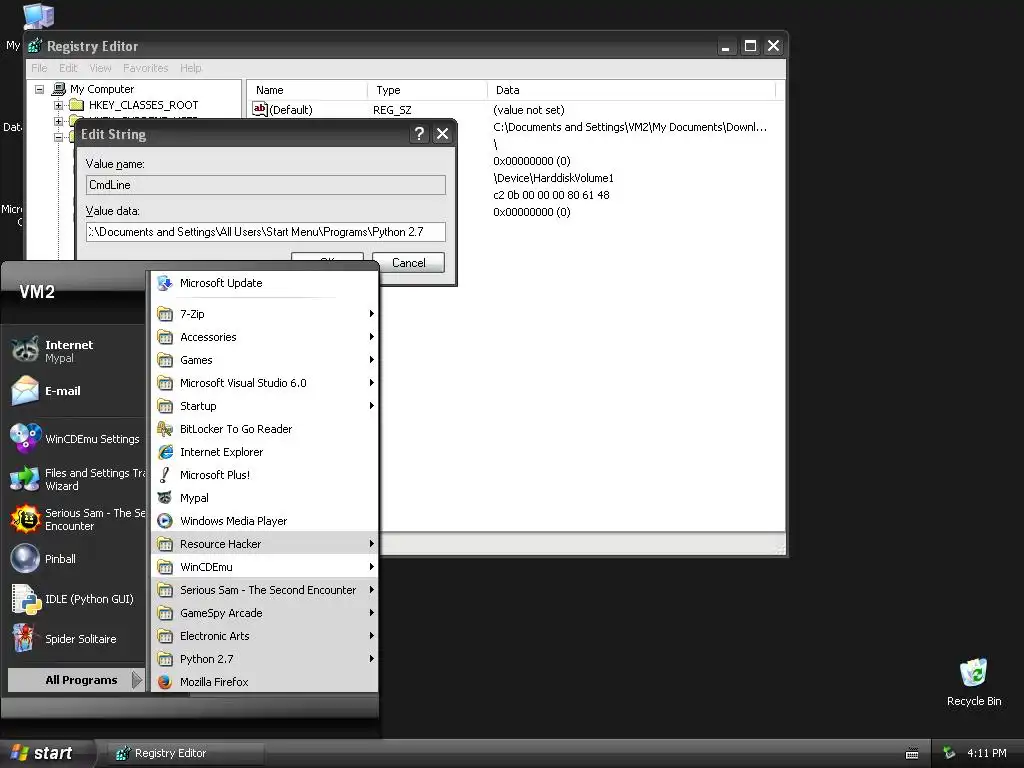
Task: Open the Help menu in Registry Editor
Action: (191, 68)
